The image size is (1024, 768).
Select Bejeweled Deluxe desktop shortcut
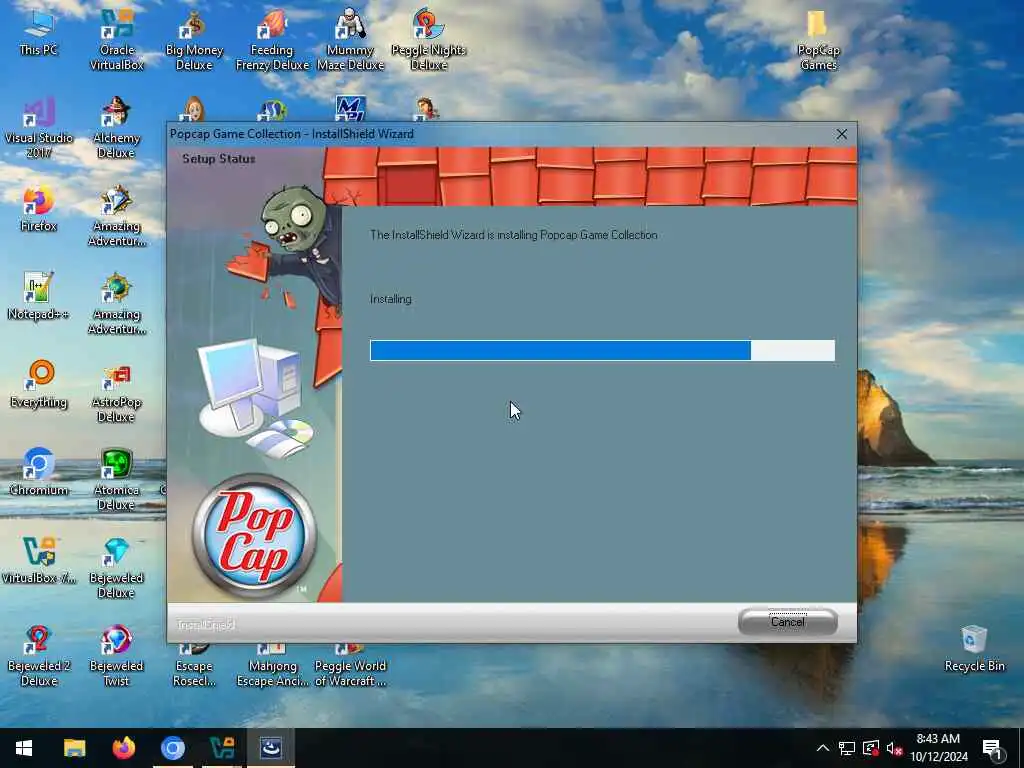pos(117,568)
